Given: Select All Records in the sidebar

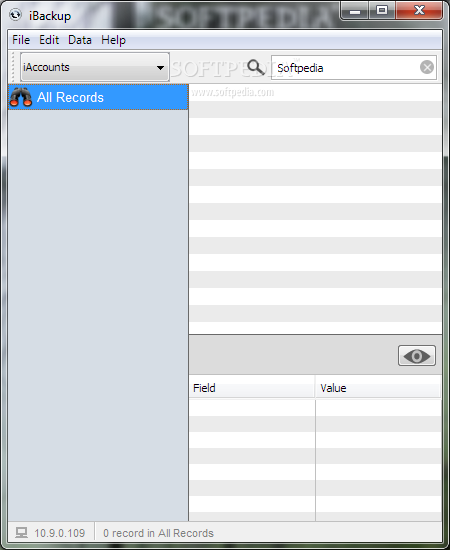Looking at the screenshot, I should pyautogui.click(x=98, y=97).
